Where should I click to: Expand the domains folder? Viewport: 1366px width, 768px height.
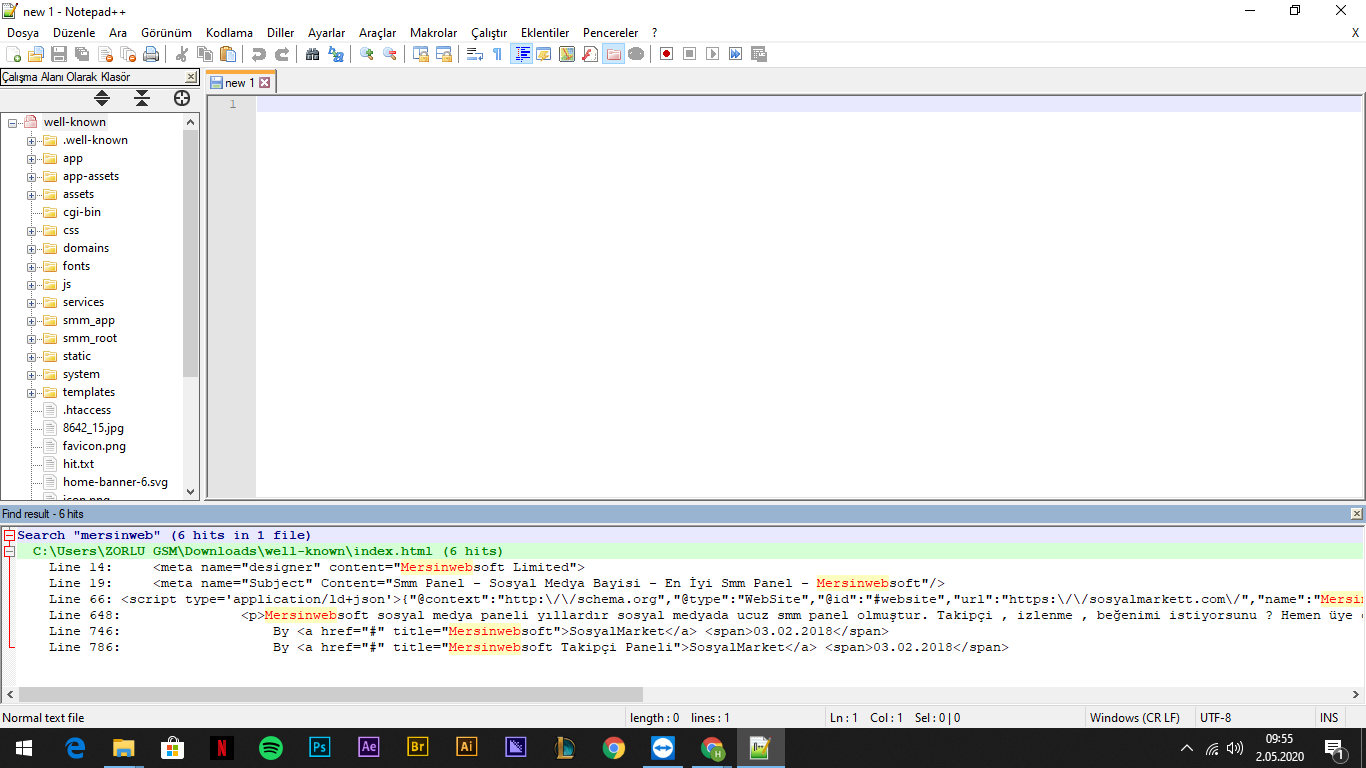[x=32, y=248]
